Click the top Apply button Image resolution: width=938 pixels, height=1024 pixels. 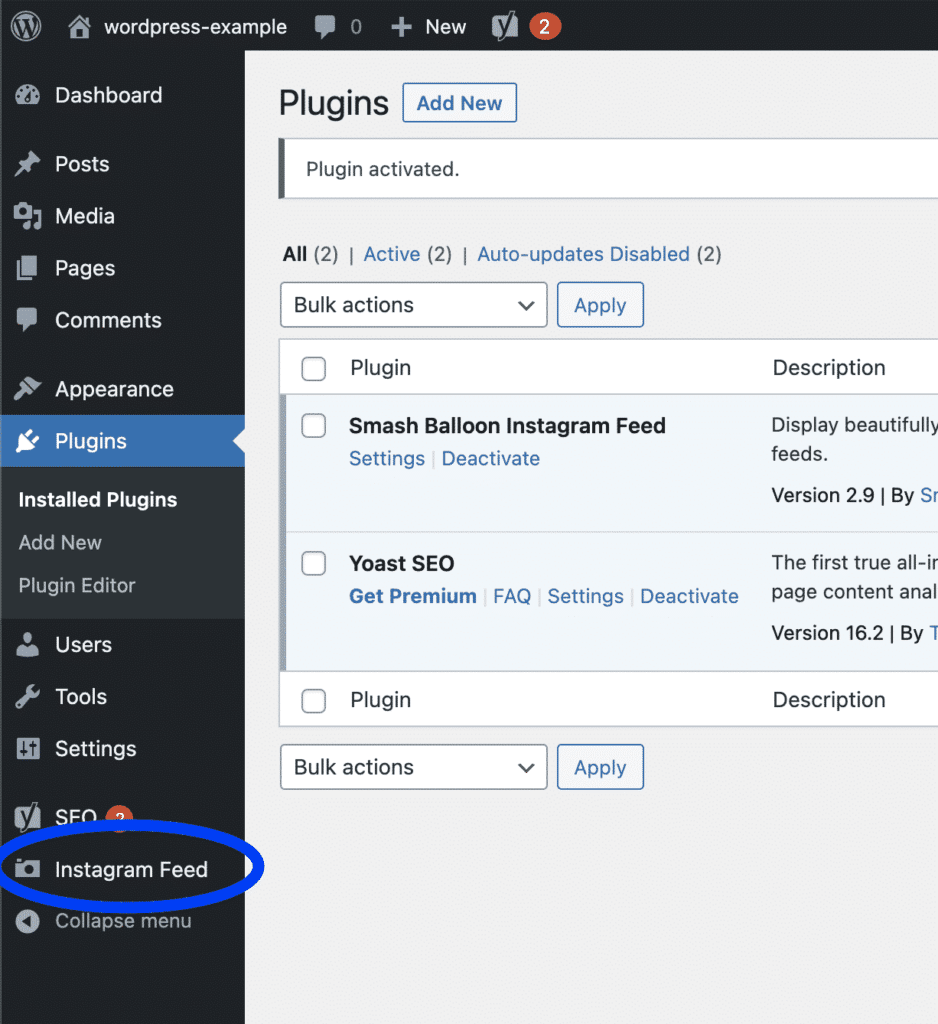[600, 305]
